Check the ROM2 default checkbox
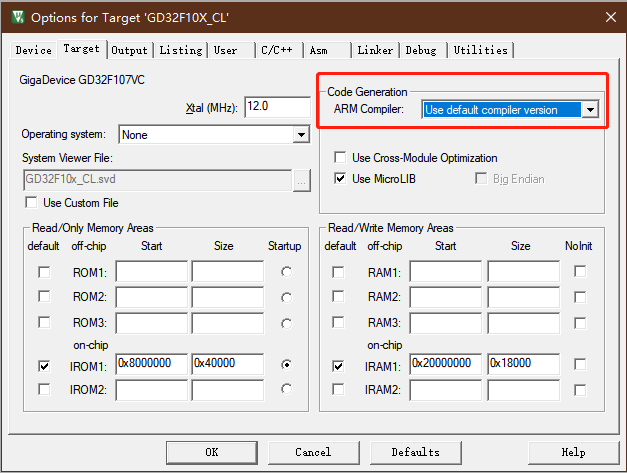The width and height of the screenshot is (627, 473). (x=44, y=297)
